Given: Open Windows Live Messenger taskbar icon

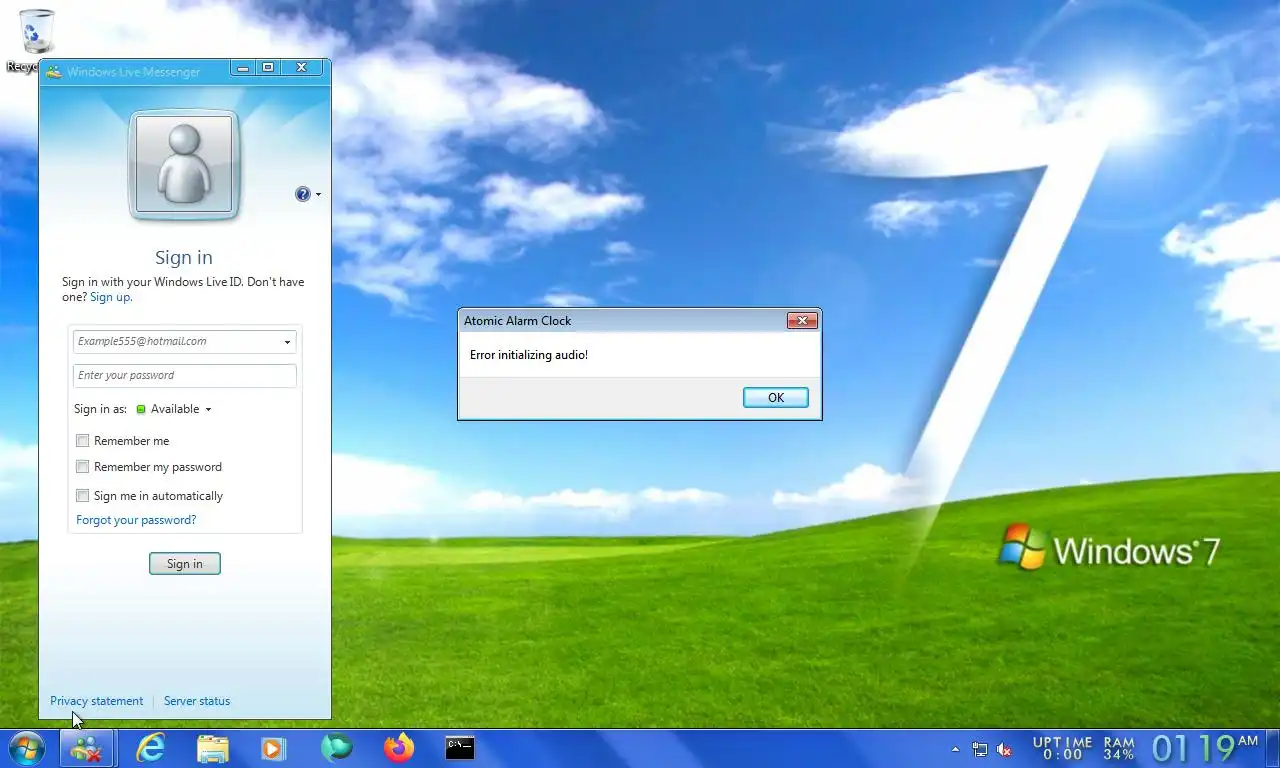Looking at the screenshot, I should [86, 748].
